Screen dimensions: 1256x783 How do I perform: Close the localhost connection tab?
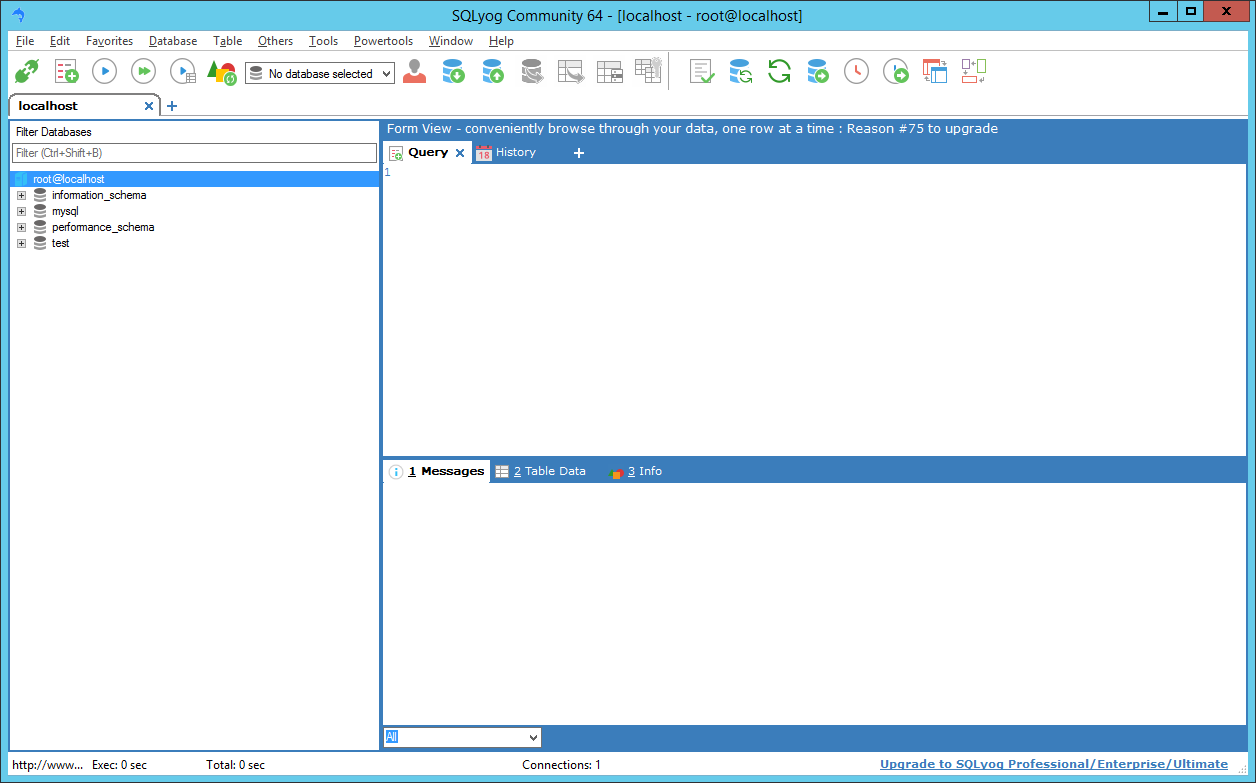(149, 106)
